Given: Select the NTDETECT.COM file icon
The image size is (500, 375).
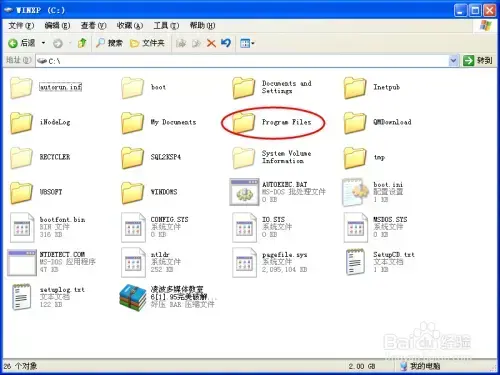Looking at the screenshot, I should coord(22,263).
